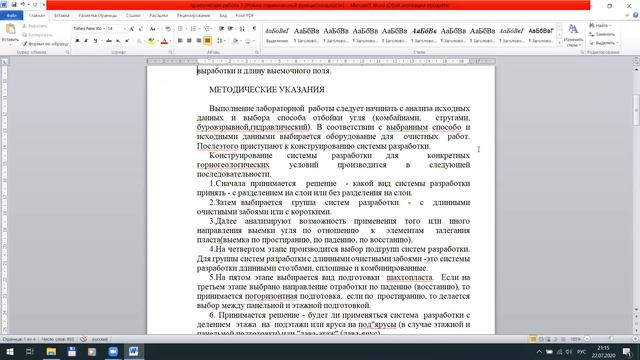640x360 pixels.
Task: Align text right
Action: [x=199, y=41]
